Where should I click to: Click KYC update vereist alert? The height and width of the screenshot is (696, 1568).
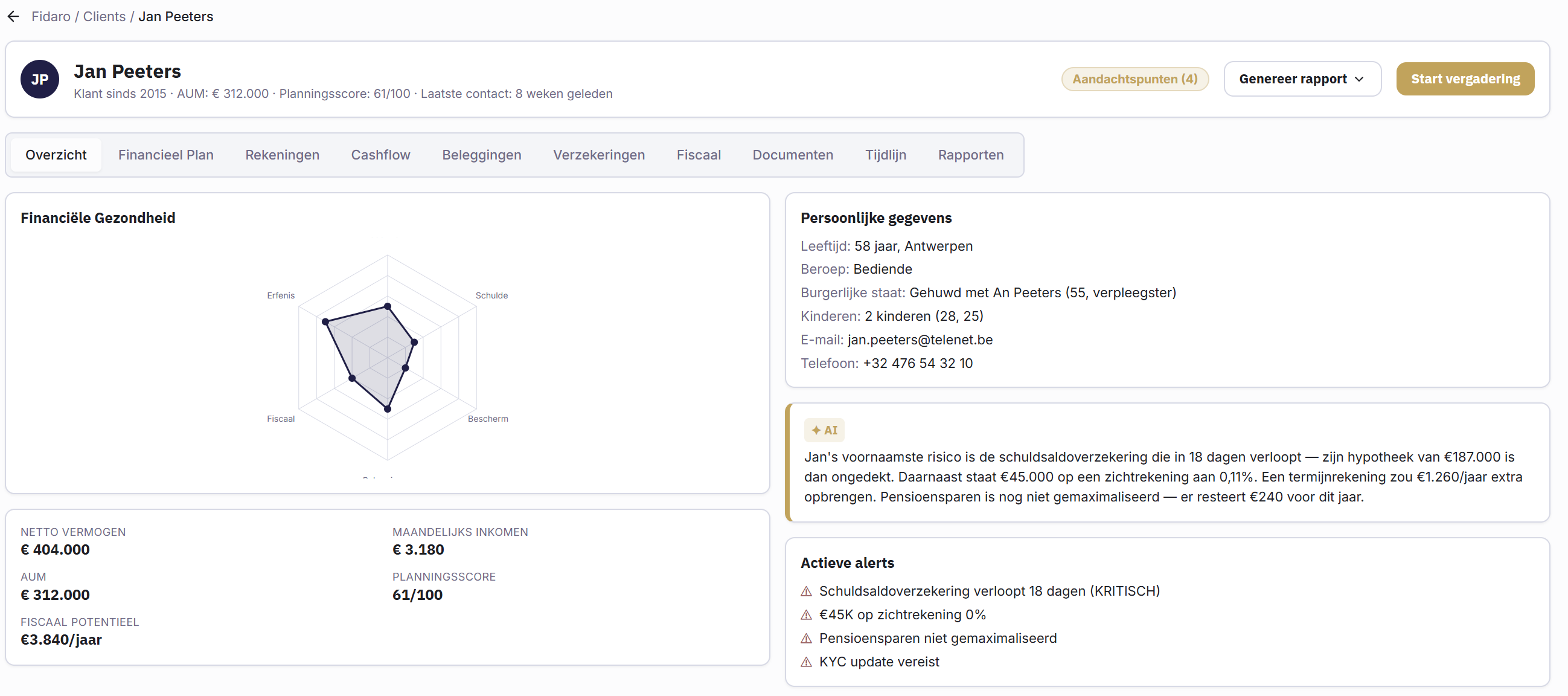click(x=878, y=662)
